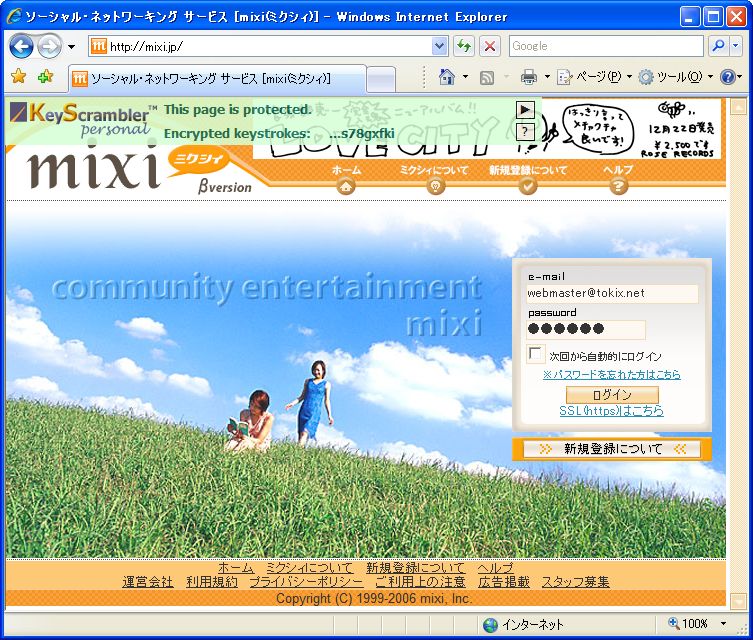Stop page loading with the red X
This screenshot has width=753, height=640.
point(490,47)
